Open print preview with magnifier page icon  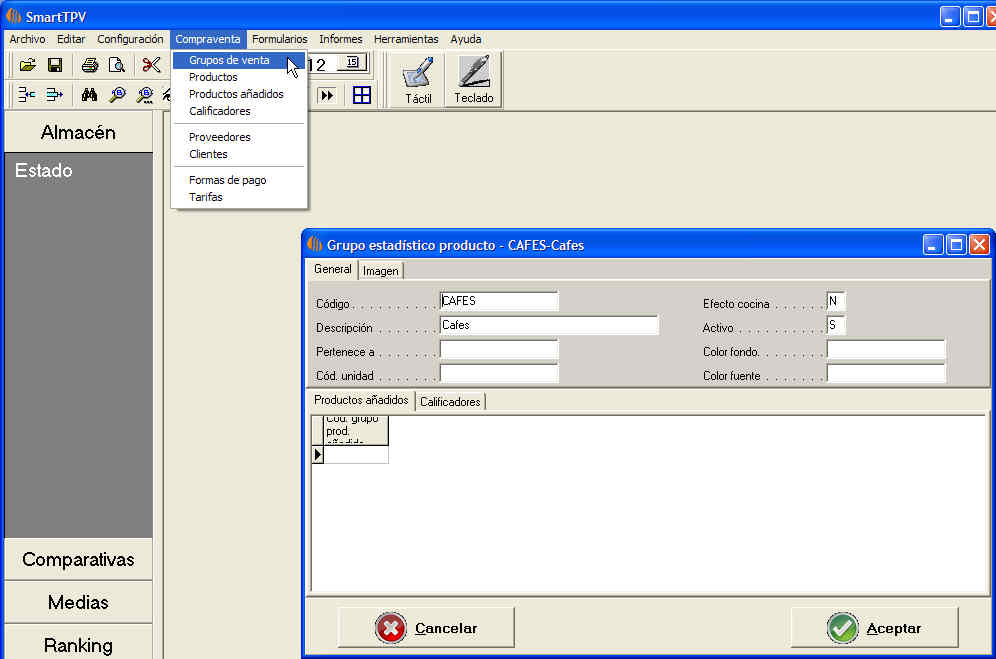click(117, 65)
